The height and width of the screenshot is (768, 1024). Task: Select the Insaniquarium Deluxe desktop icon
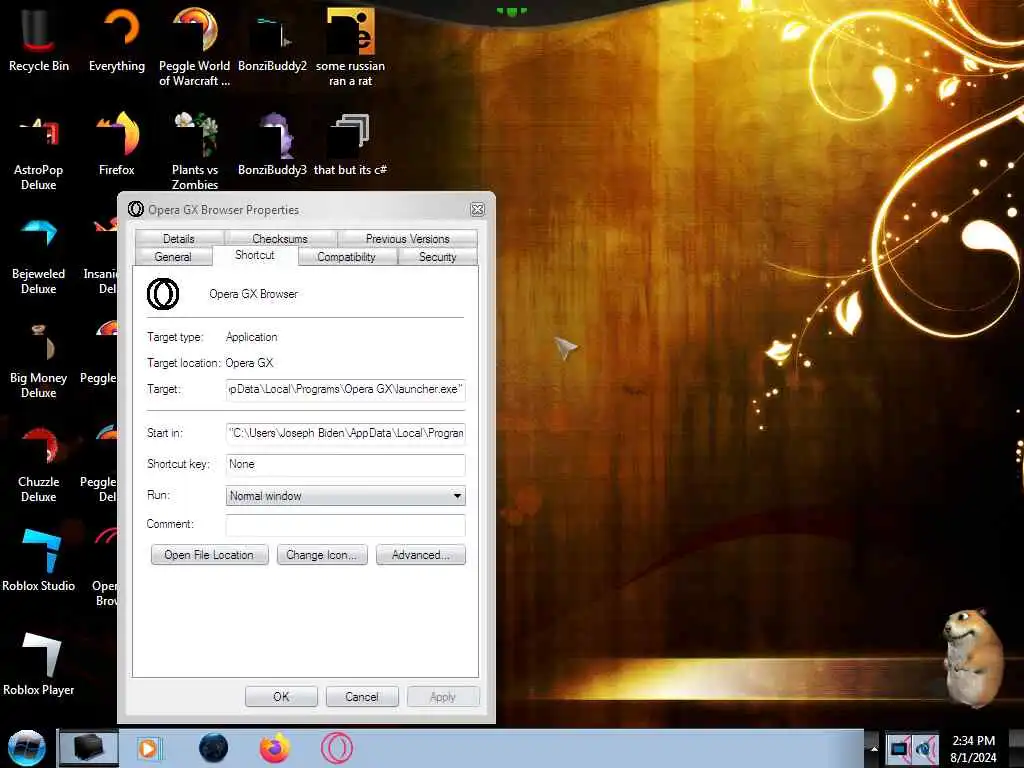click(x=100, y=256)
